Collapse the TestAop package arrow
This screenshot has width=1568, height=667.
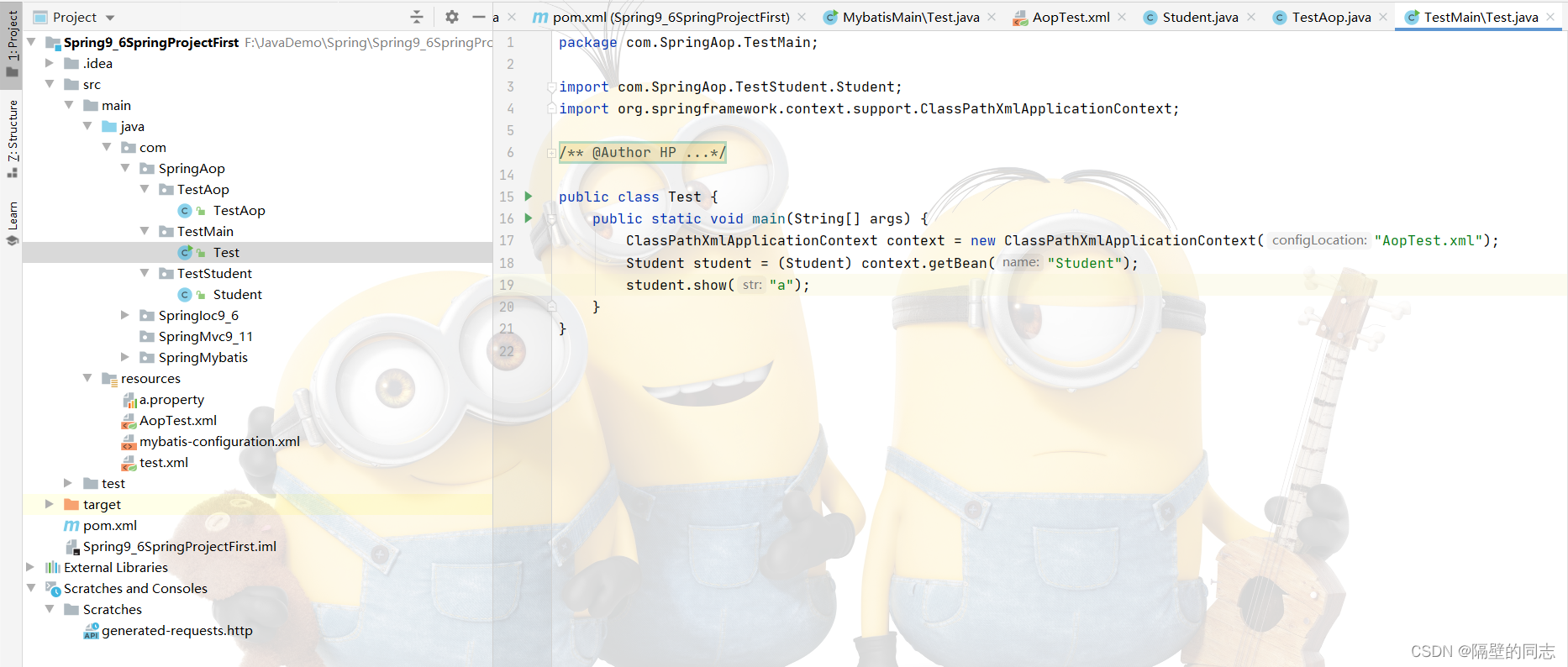[145, 189]
